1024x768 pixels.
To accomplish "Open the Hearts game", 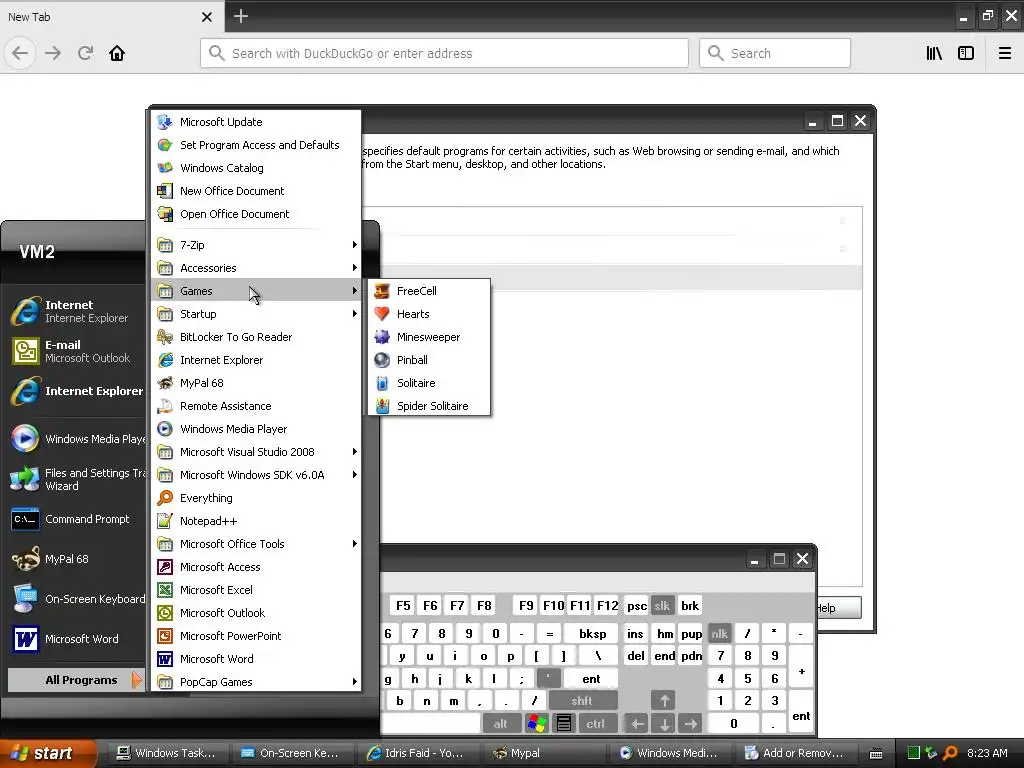I will pos(429,314).
